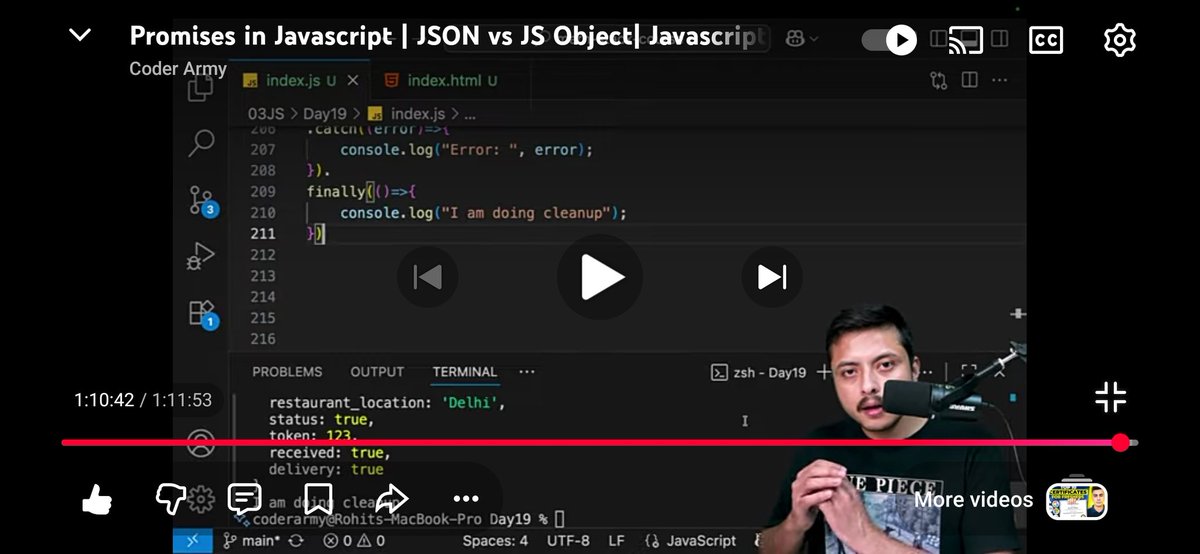Dislike the video with the thumbs down

click(171, 497)
